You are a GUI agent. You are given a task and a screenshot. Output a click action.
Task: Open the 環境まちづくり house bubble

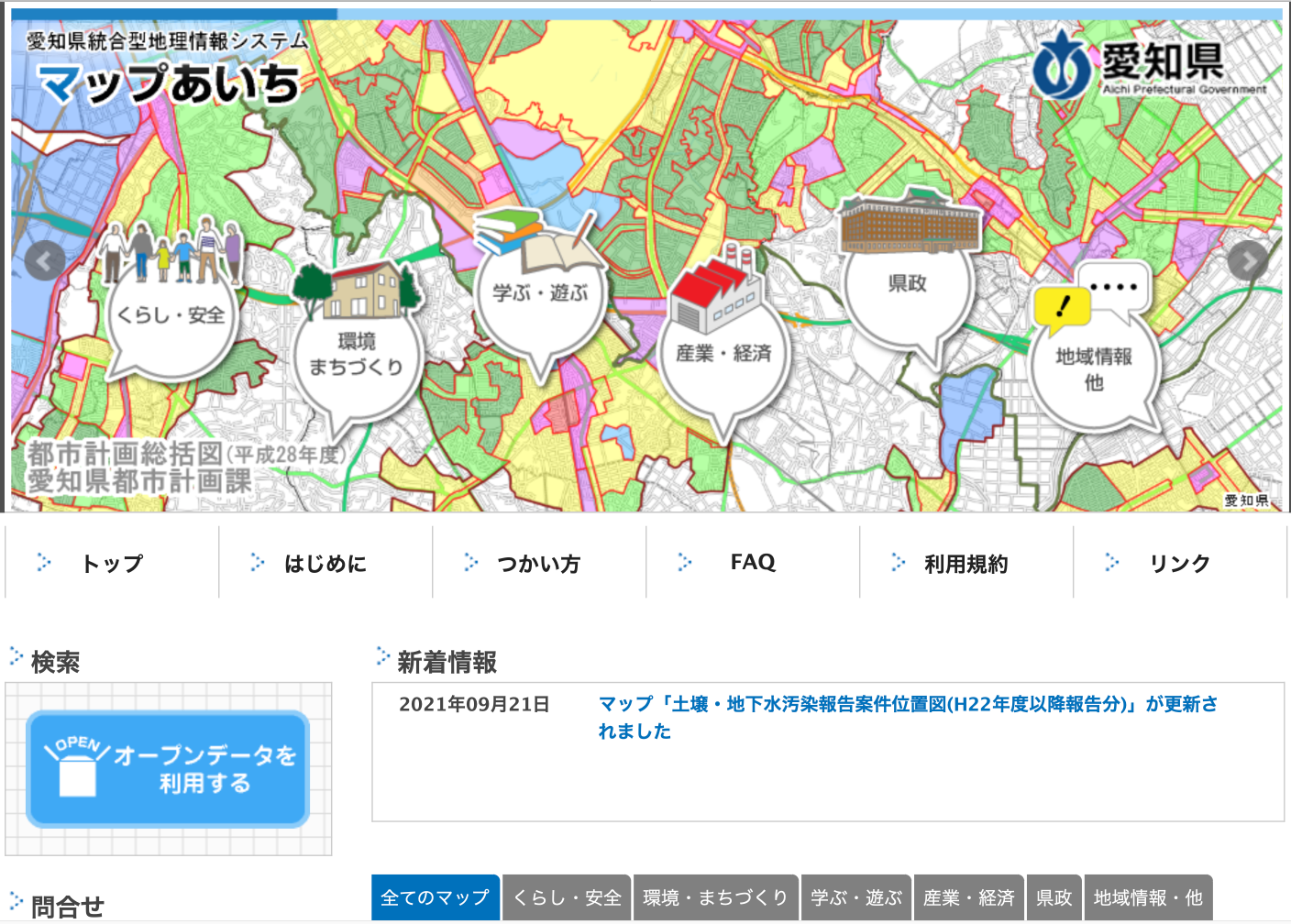(358, 353)
